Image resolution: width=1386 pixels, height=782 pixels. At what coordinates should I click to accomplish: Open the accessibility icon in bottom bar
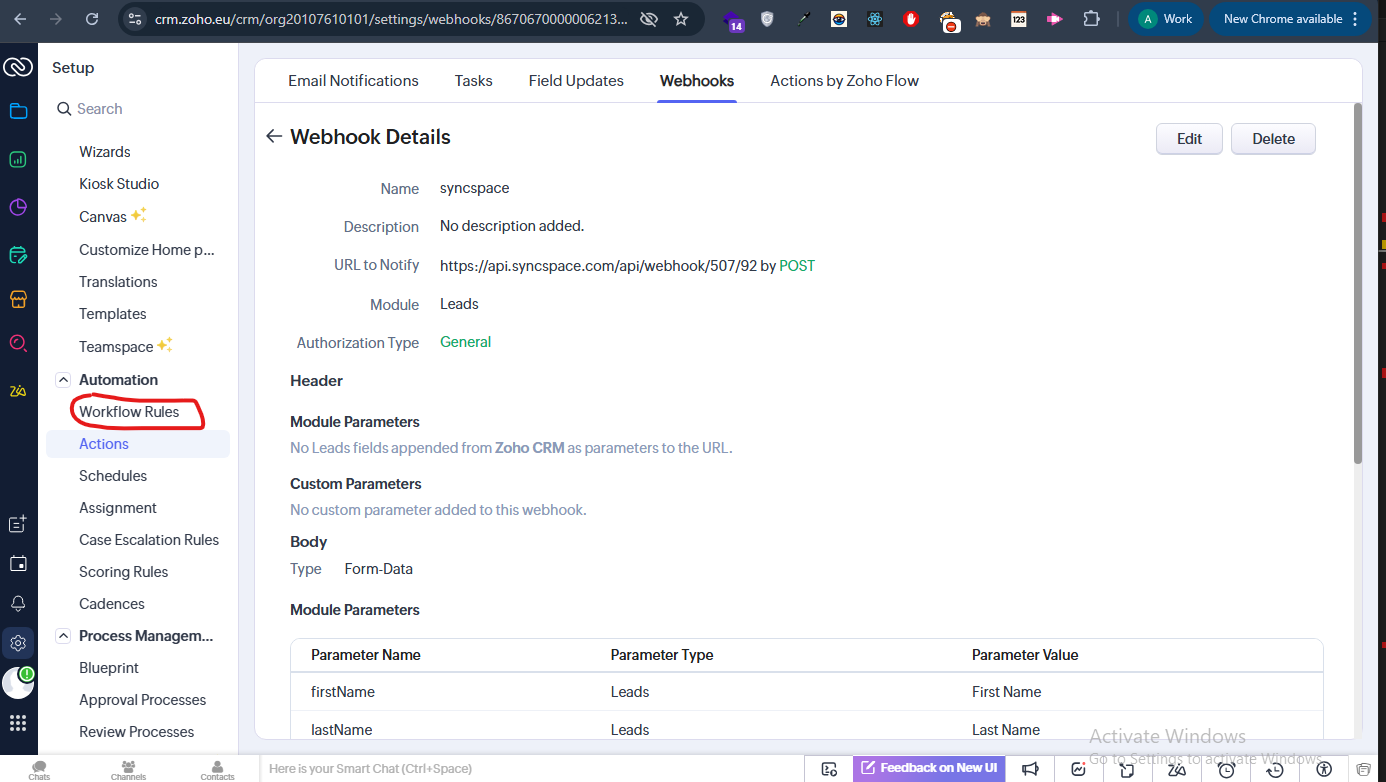point(1324,768)
